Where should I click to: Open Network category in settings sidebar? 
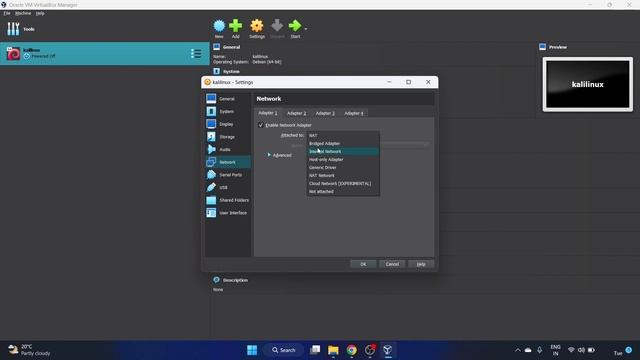(228, 162)
